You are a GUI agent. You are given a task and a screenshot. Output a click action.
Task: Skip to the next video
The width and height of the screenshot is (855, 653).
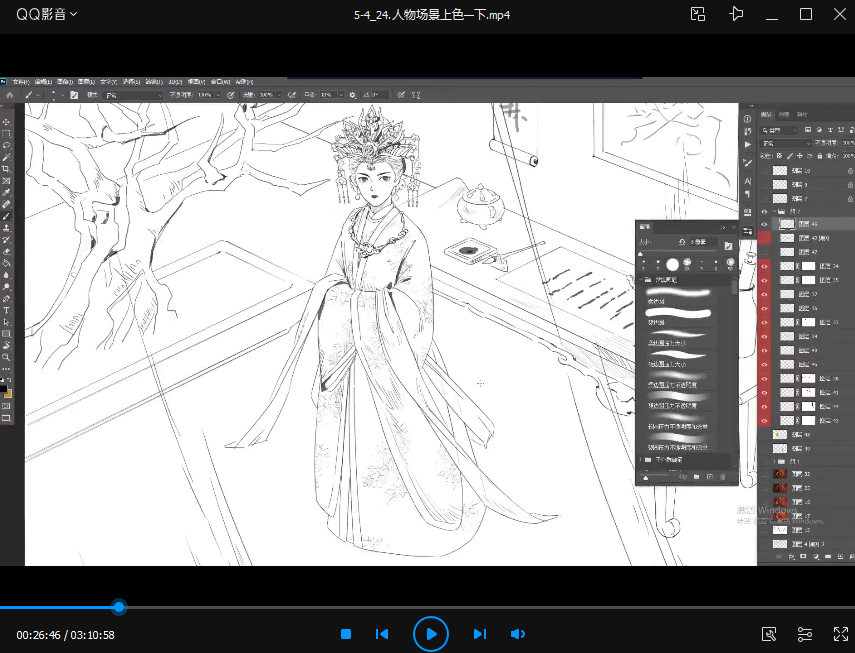[x=479, y=634]
